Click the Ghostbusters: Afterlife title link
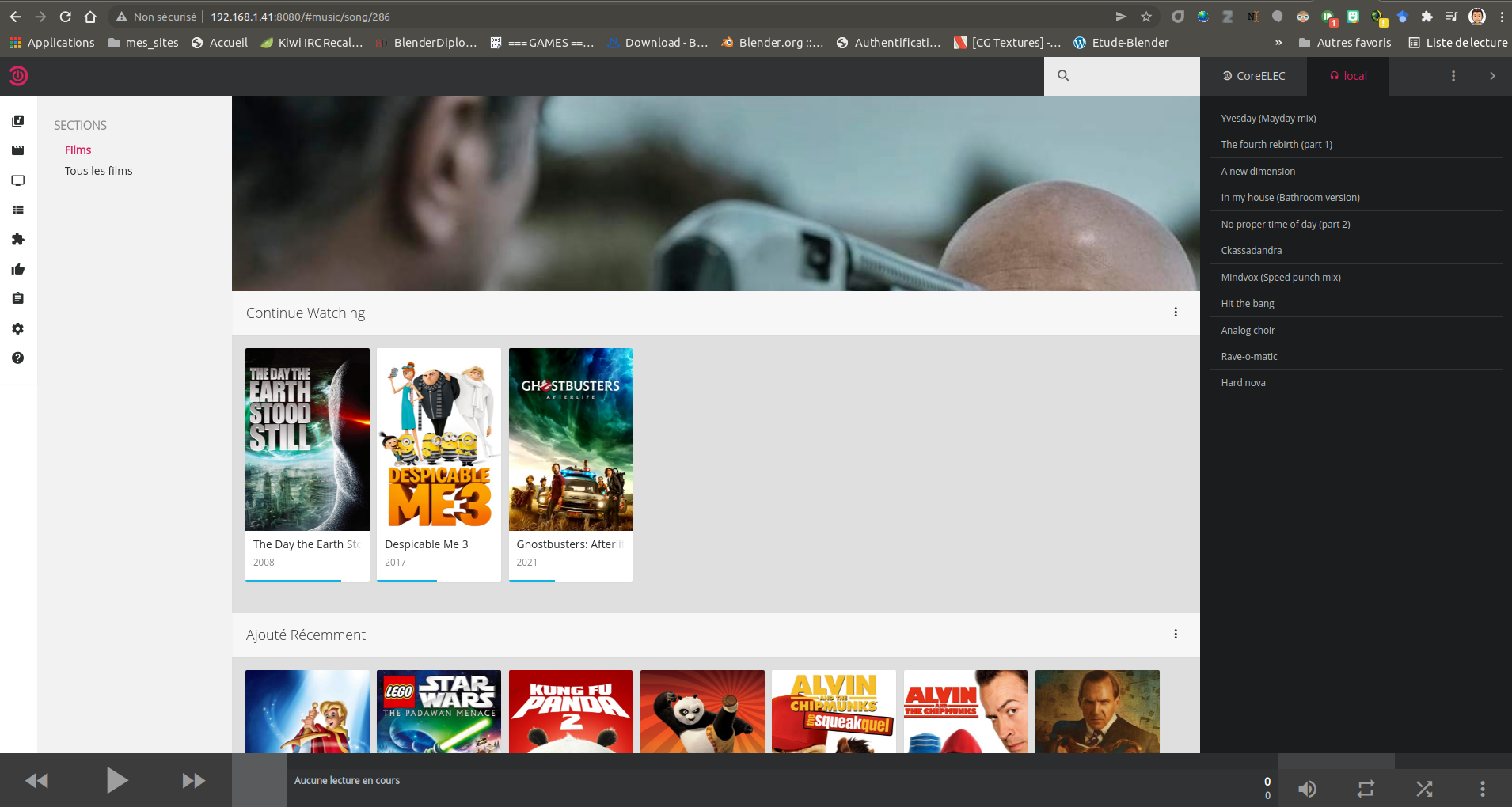Viewport: 1512px width, 807px height. point(570,544)
